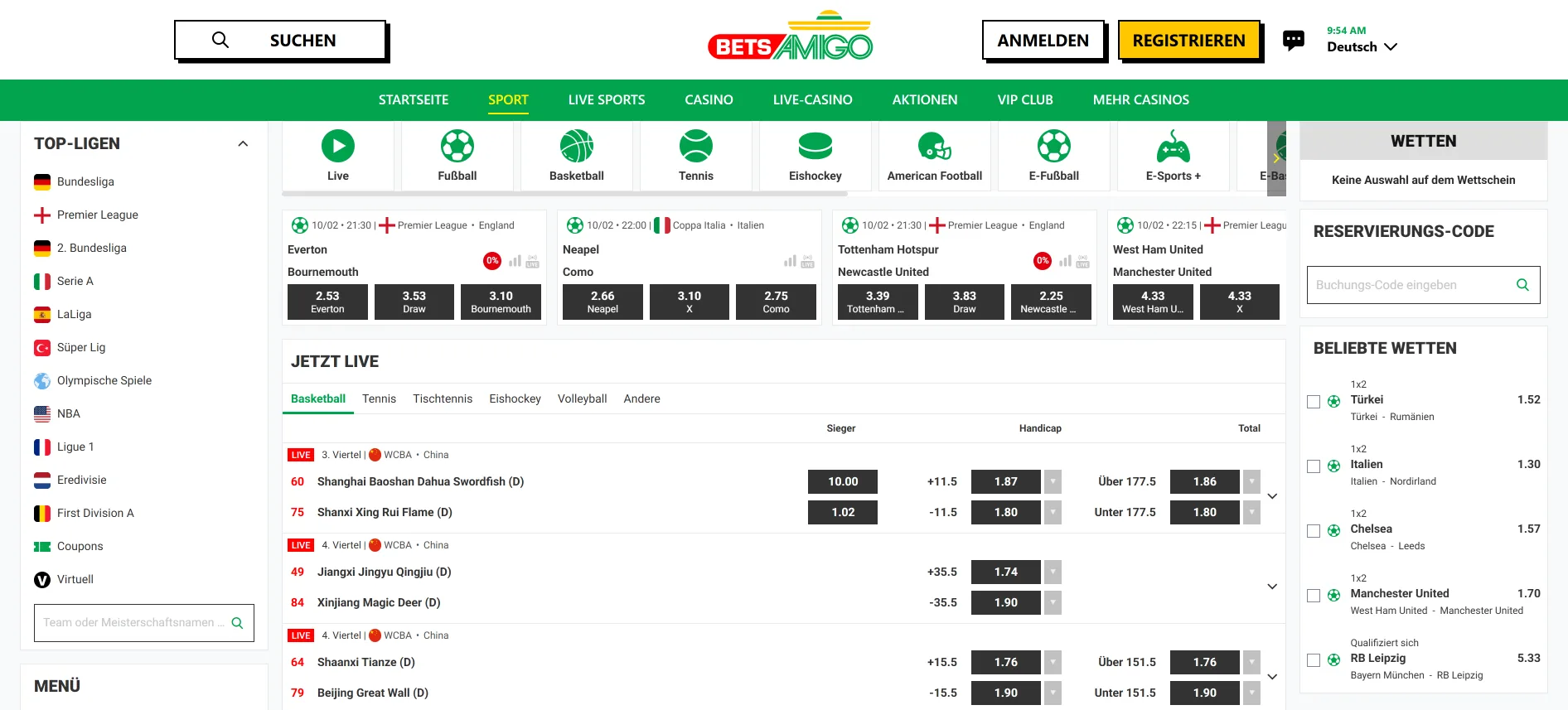Click the BetsAmigo logo
The width and height of the screenshot is (1568, 710).
tap(790, 36)
